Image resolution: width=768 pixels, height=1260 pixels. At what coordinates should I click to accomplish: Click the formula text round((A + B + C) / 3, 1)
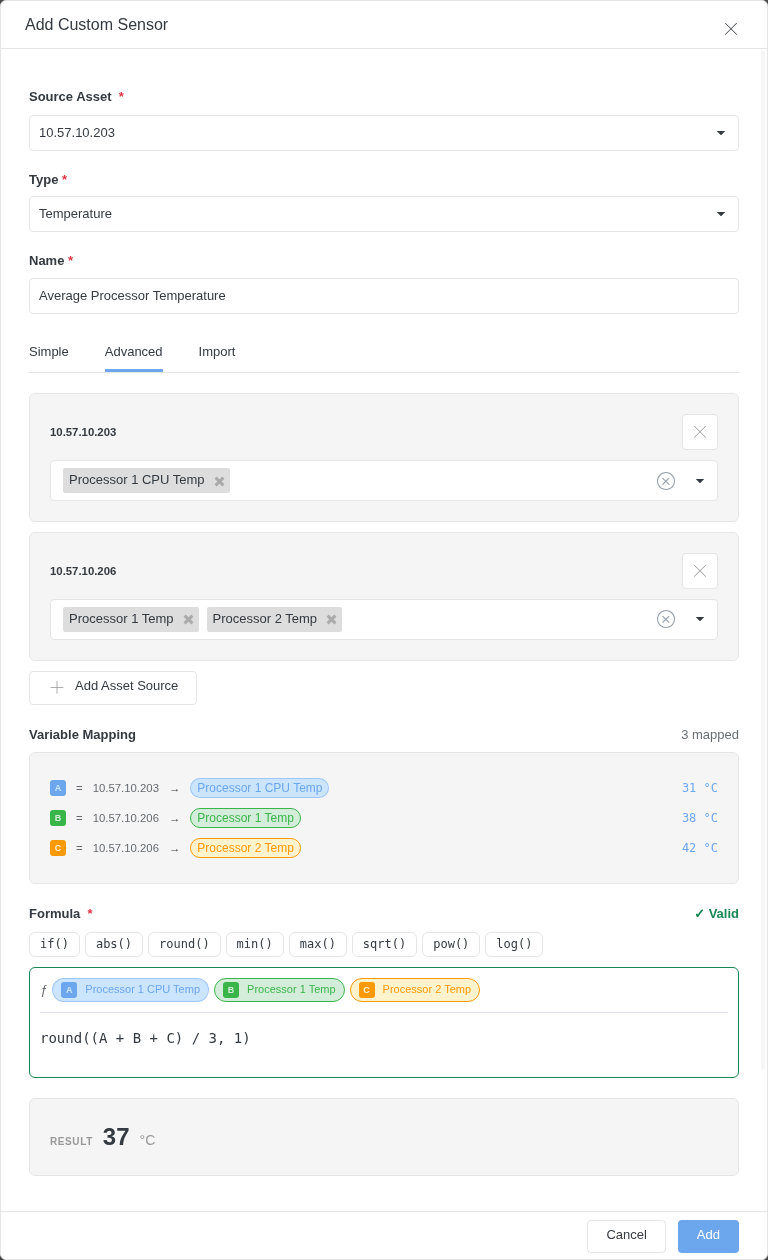(x=145, y=1038)
